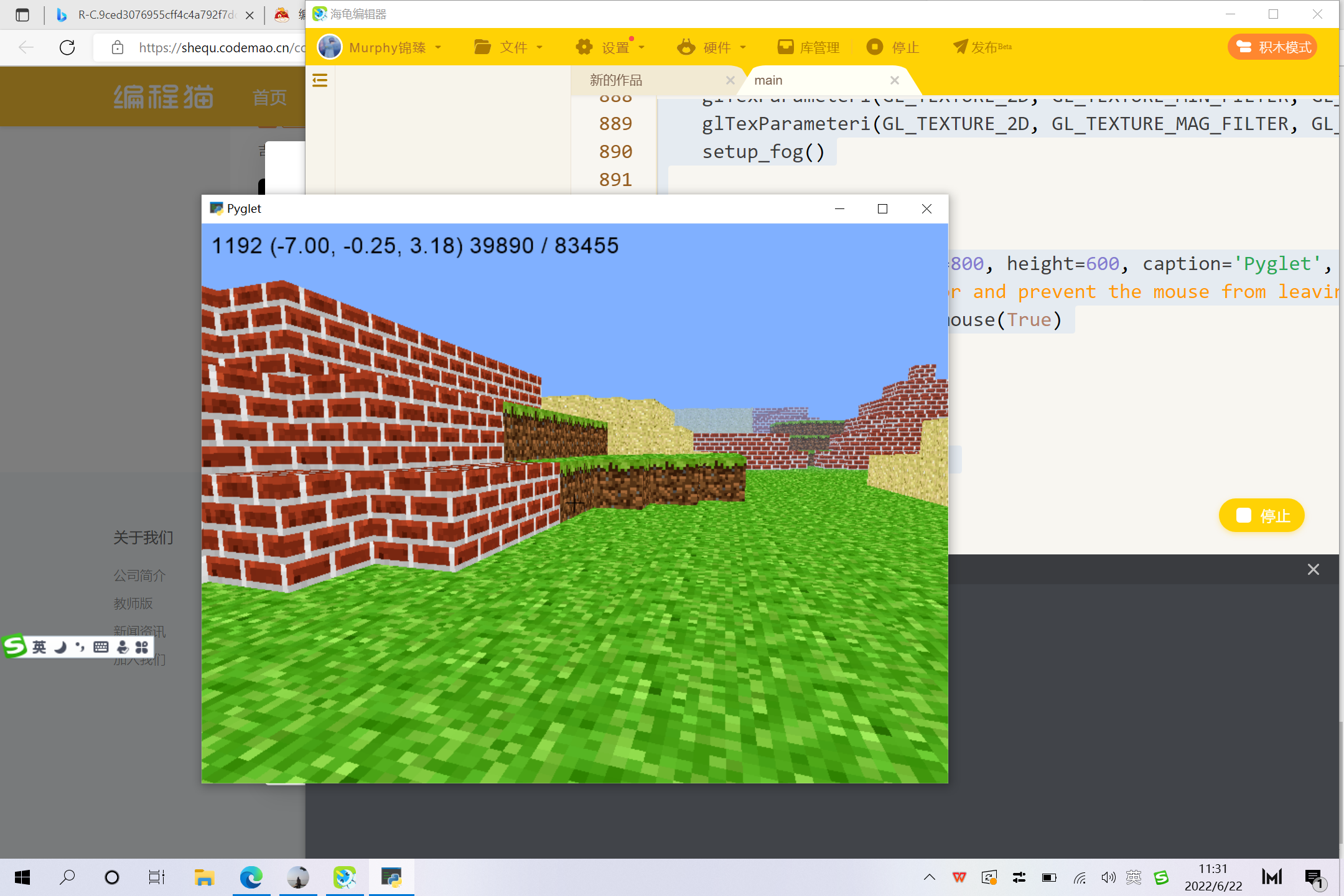Screen dimensions: 1344x896
Task: Close the 新的作品 tab
Action: pyautogui.click(x=730, y=80)
